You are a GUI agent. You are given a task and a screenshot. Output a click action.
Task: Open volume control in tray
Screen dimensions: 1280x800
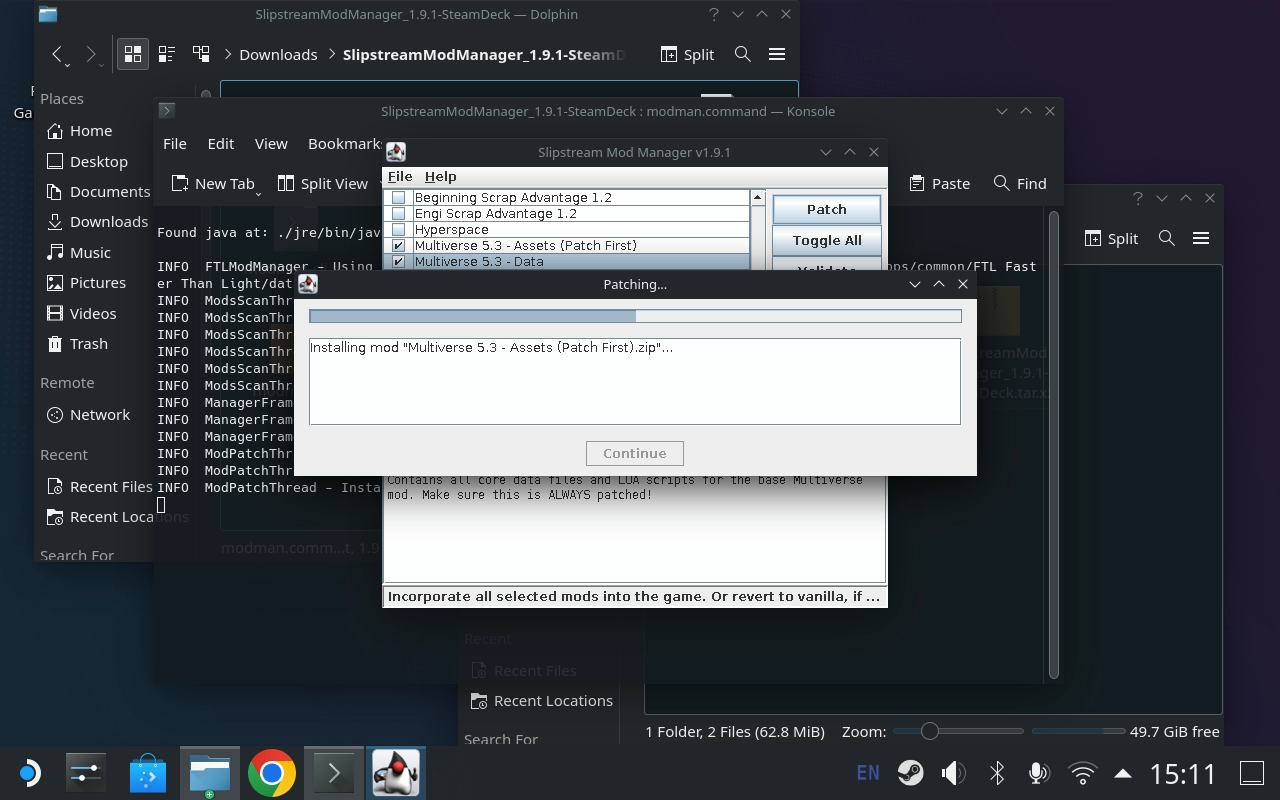click(953, 773)
